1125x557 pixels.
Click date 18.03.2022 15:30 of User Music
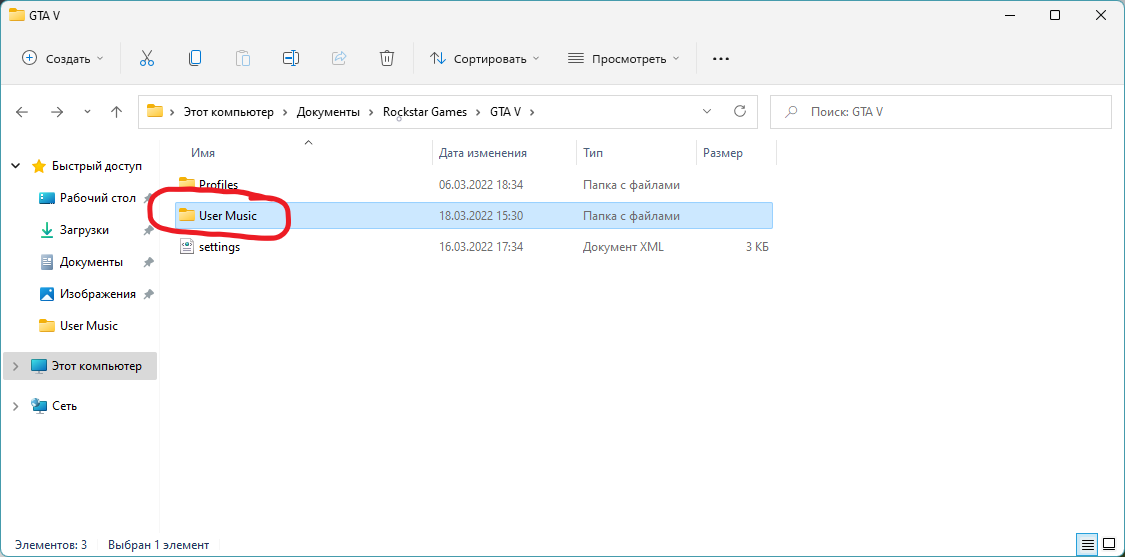481,216
